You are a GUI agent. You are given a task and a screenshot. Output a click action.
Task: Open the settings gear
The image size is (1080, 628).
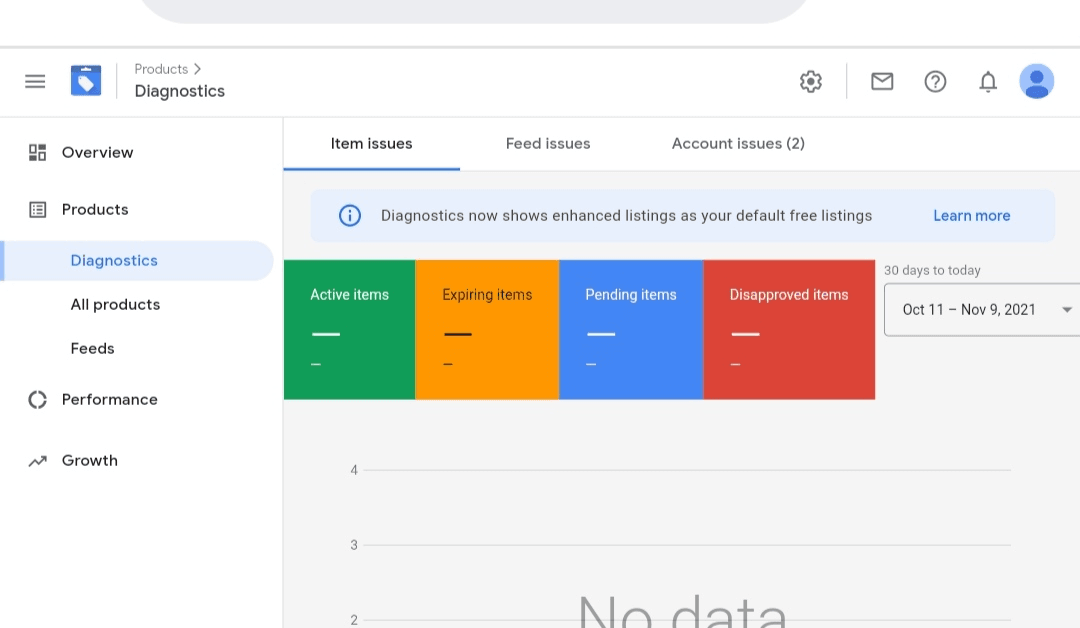click(811, 82)
